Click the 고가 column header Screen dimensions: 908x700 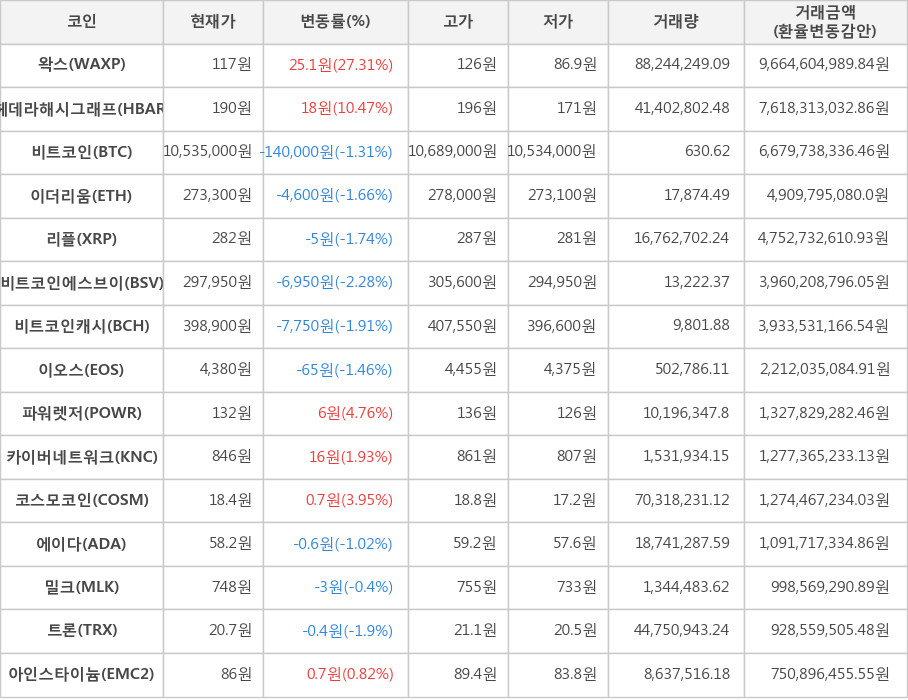[x=458, y=22]
